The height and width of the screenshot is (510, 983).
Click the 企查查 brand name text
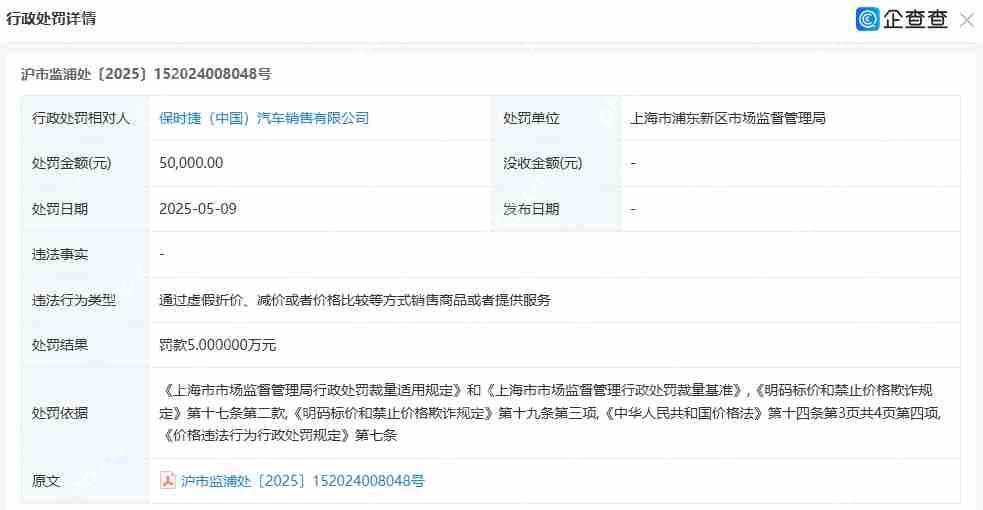coord(915,19)
